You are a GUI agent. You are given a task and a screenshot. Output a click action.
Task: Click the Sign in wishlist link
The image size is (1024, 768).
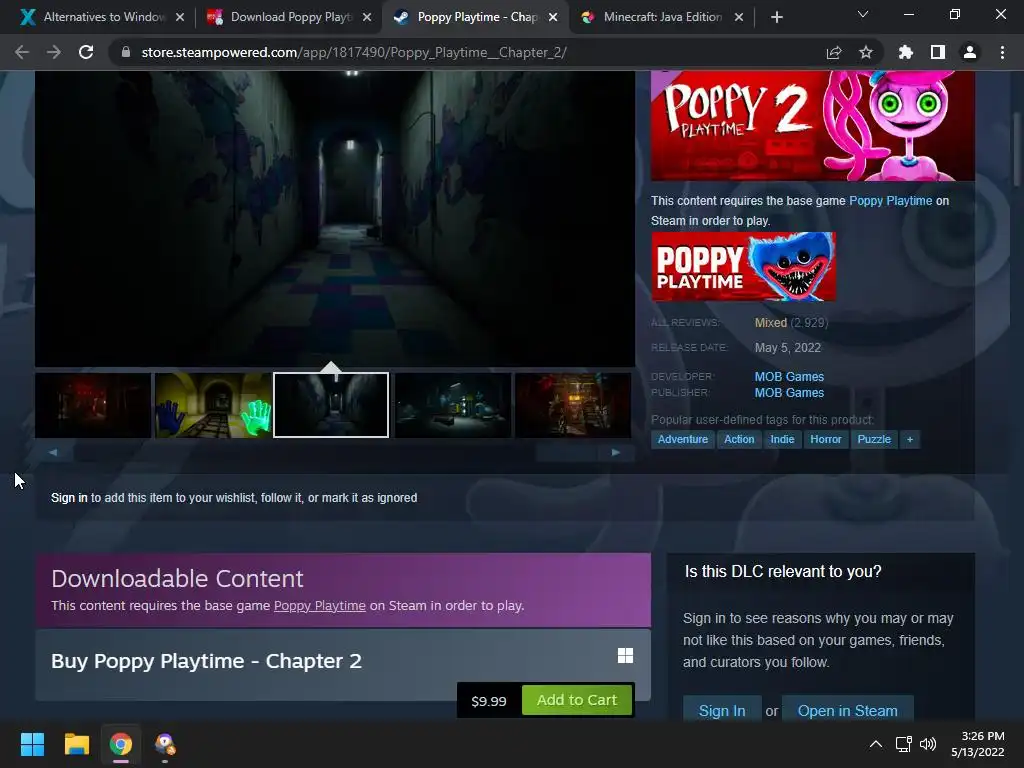click(69, 498)
